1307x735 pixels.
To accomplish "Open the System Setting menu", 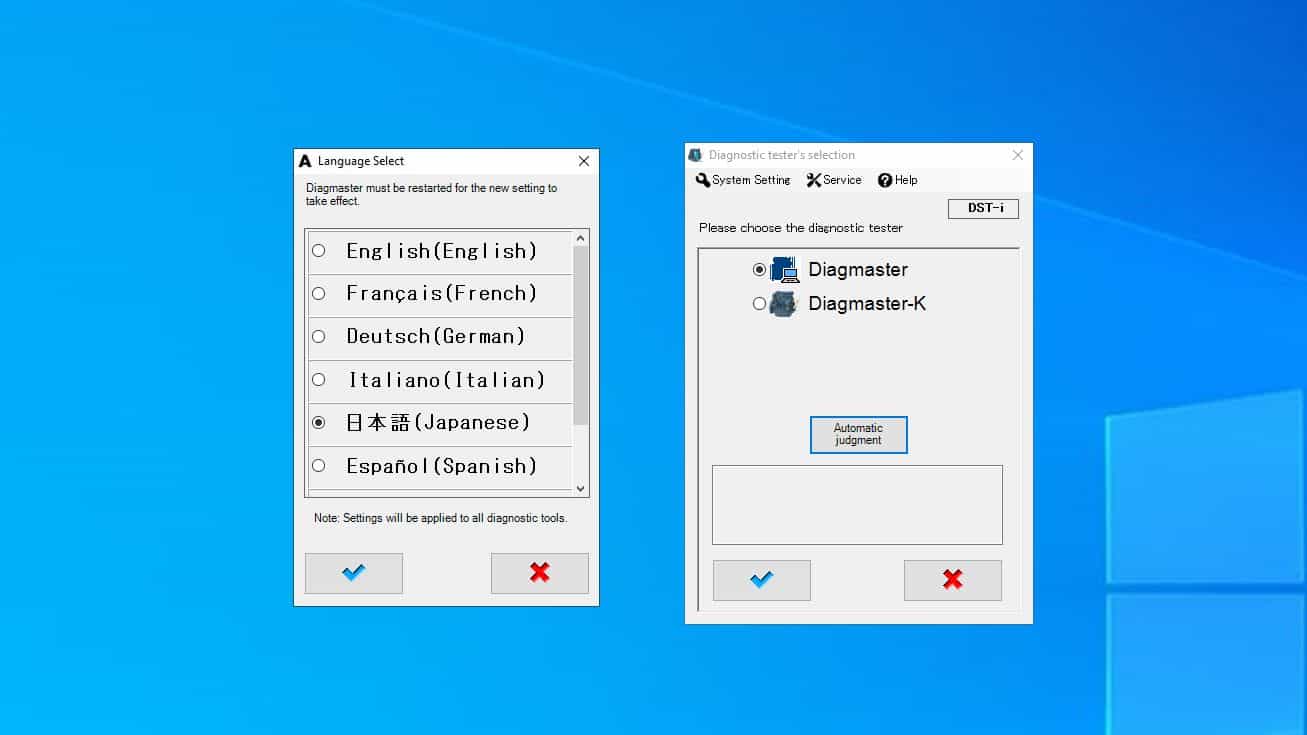I will (743, 180).
